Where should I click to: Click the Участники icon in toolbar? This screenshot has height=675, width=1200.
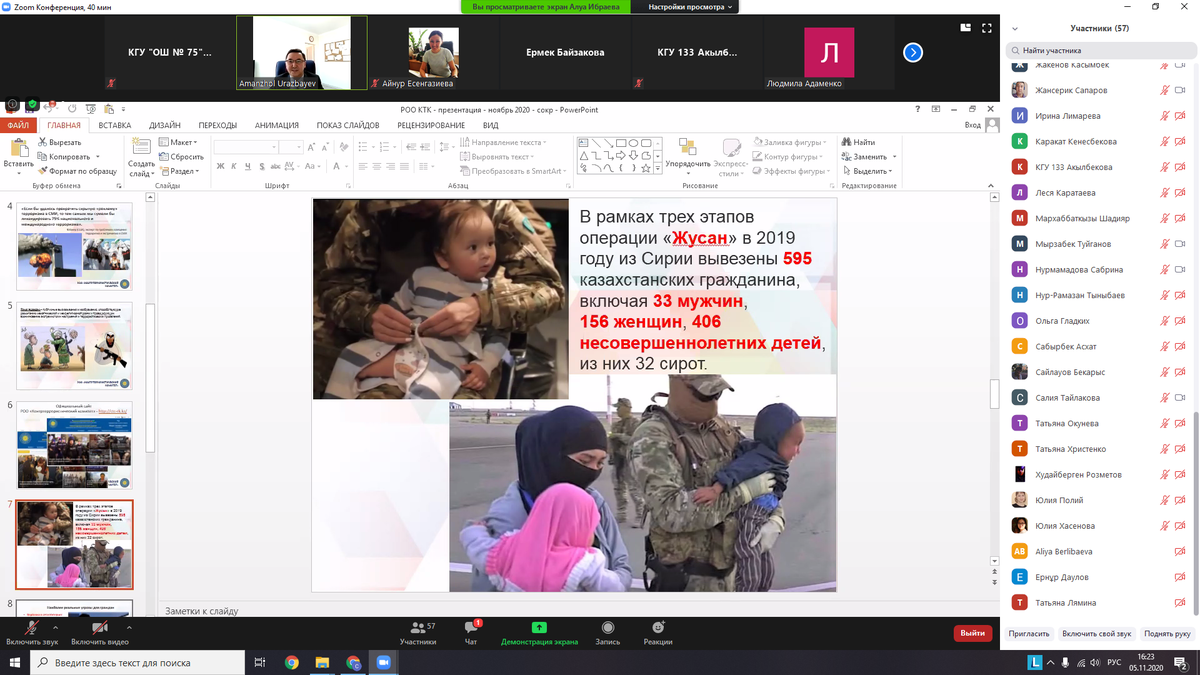pyautogui.click(x=418, y=631)
